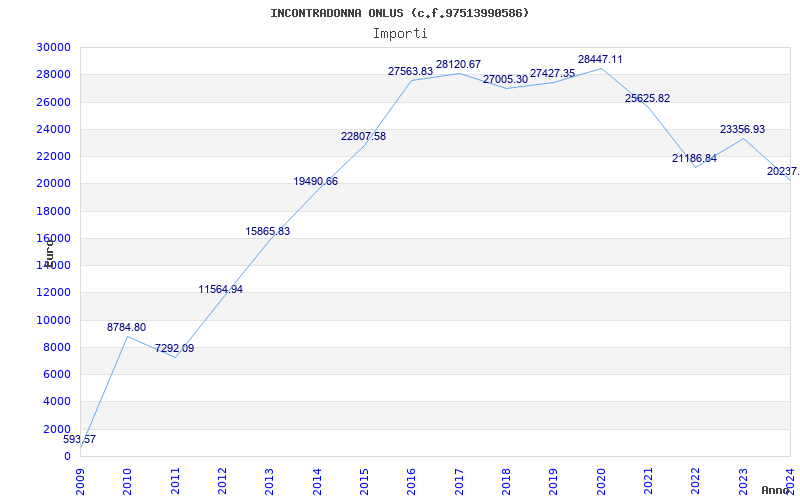The height and width of the screenshot is (500, 800).
Task: Click the peak value 28447.11
Action: pos(600,60)
